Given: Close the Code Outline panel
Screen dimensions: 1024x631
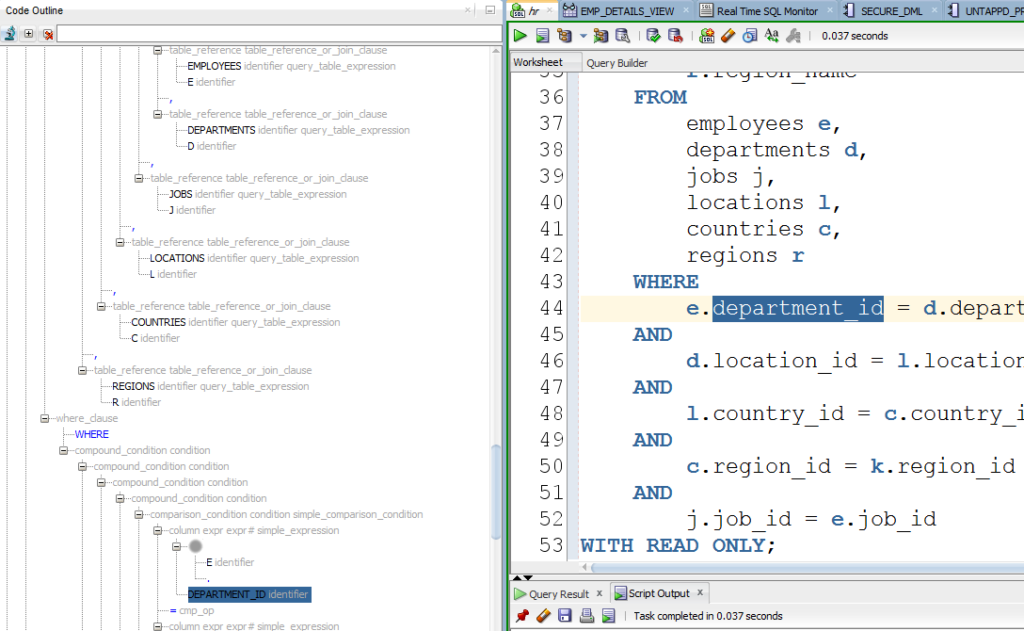Looking at the screenshot, I should tap(468, 10).
